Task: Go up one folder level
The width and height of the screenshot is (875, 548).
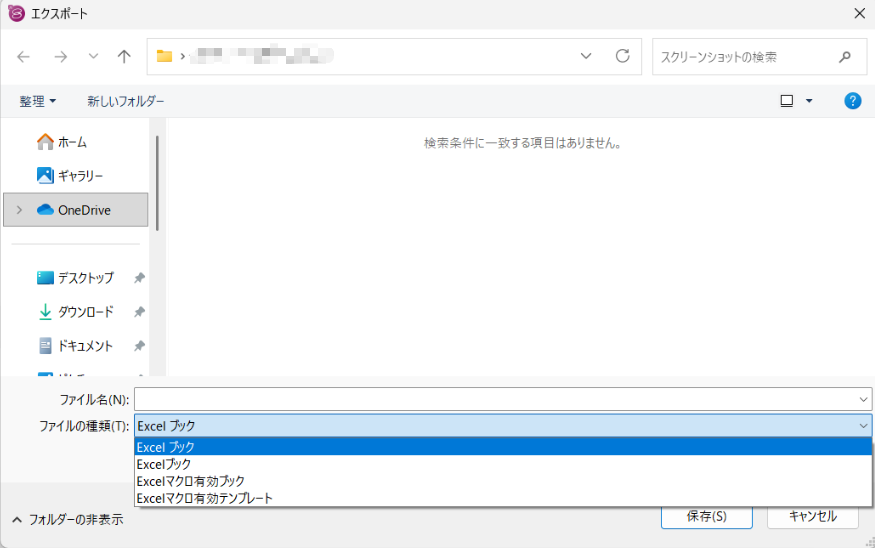Action: tap(124, 56)
